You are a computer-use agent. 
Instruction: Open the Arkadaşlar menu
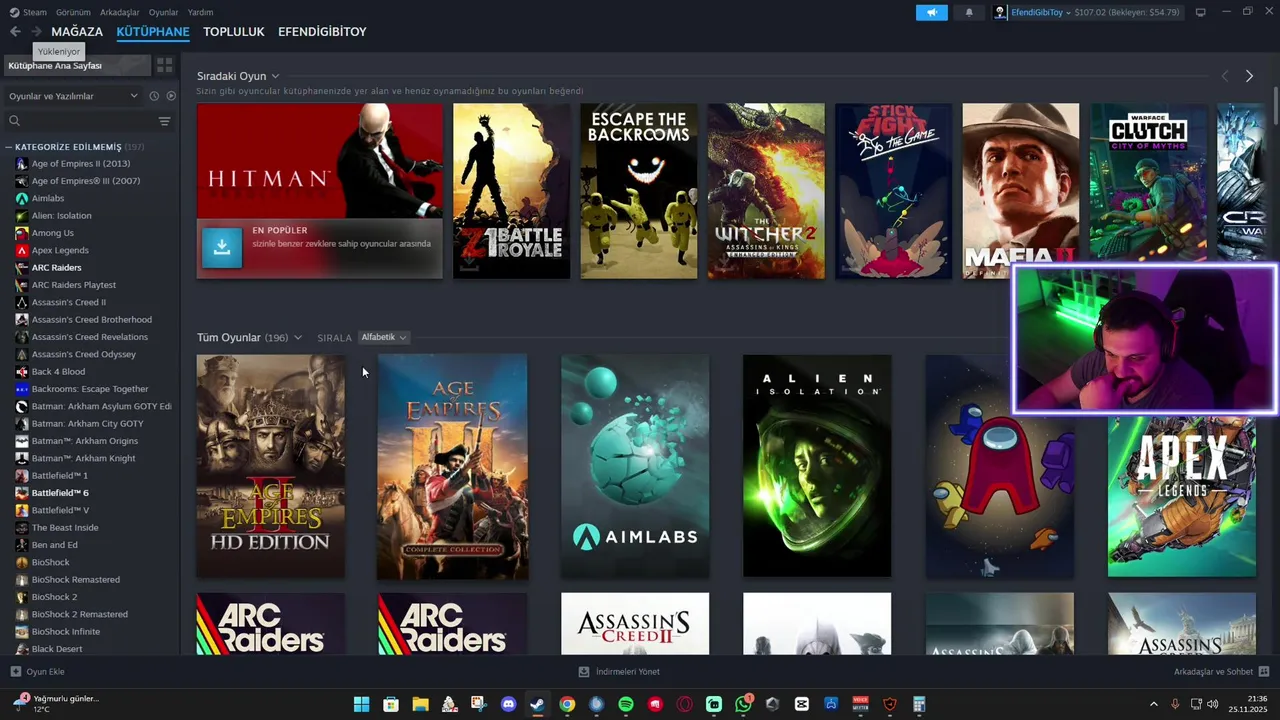(x=120, y=12)
